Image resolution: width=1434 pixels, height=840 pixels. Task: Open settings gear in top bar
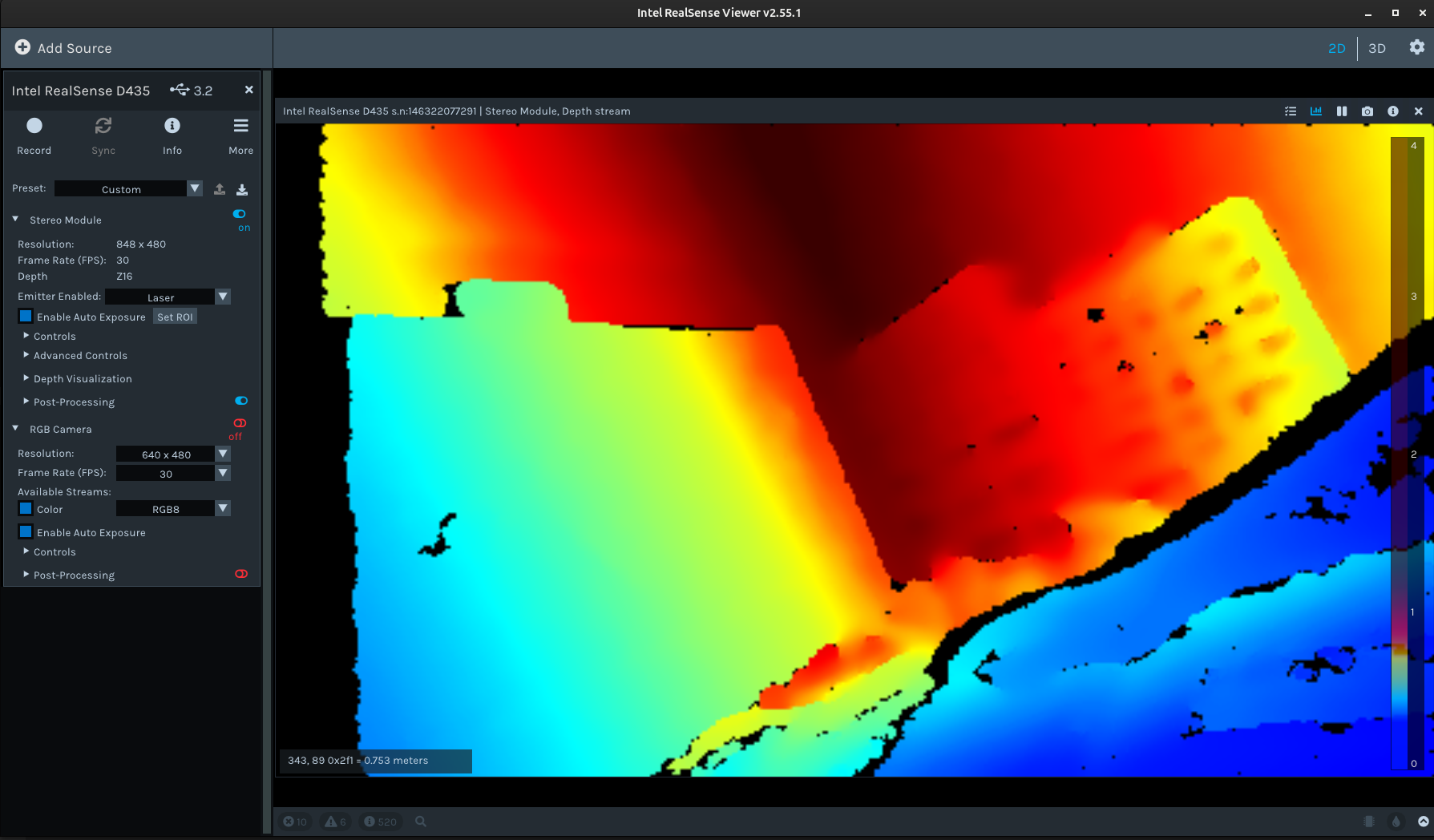pyautogui.click(x=1417, y=47)
